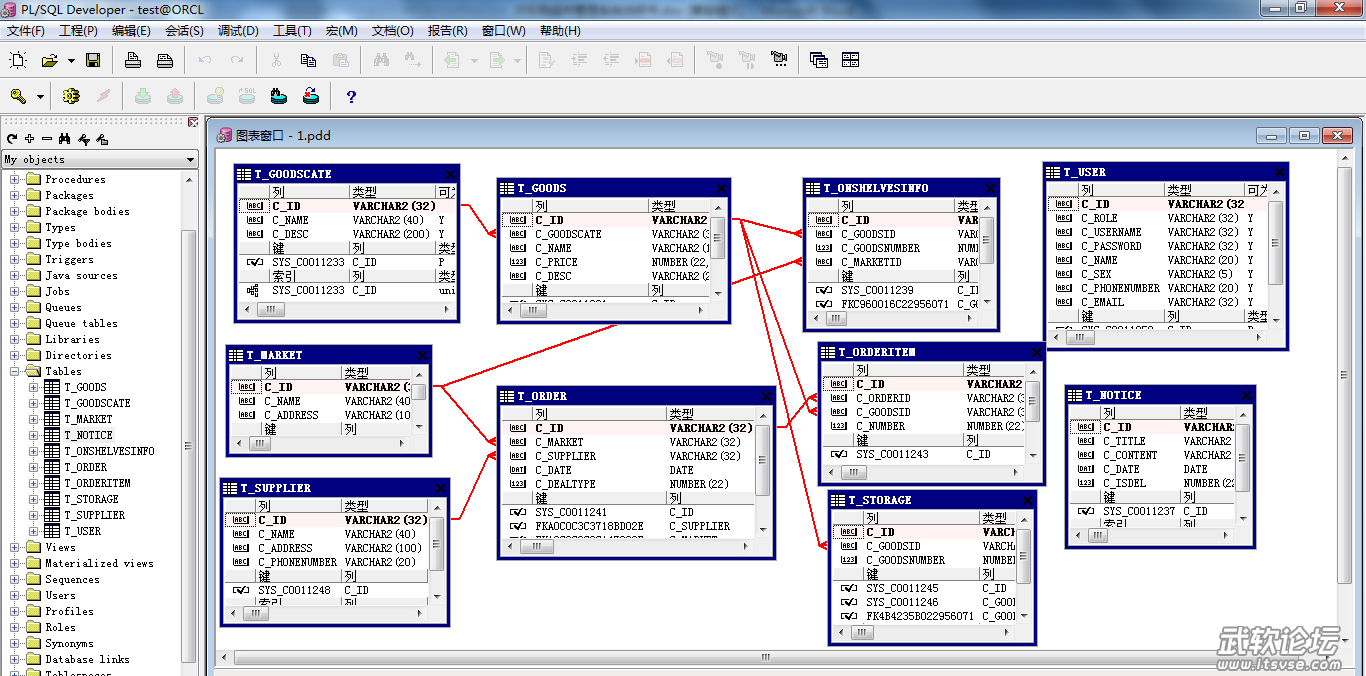Screen dimensions: 1366x676
Task: Click the minus icon in object browser toolbar
Action: coord(47,139)
